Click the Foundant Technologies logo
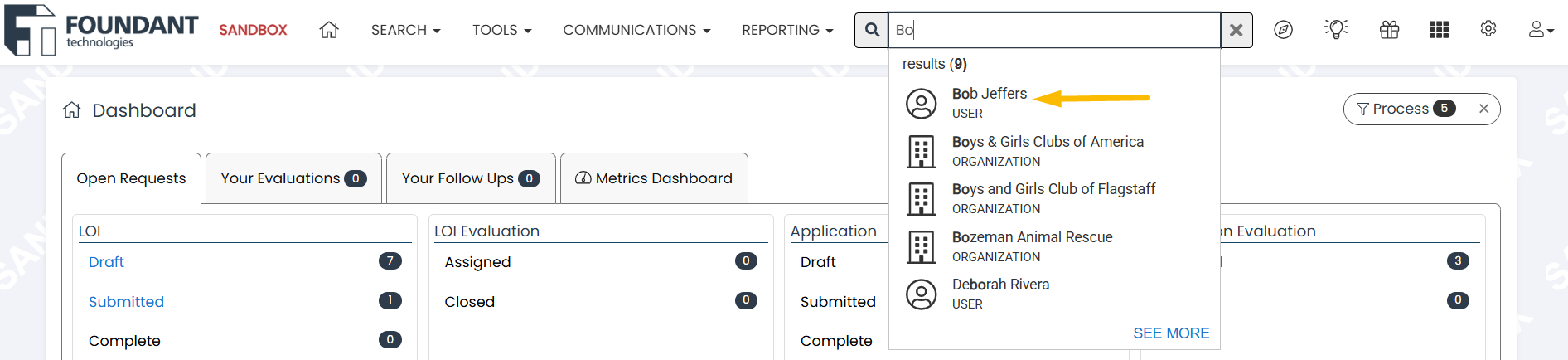 [x=101, y=30]
